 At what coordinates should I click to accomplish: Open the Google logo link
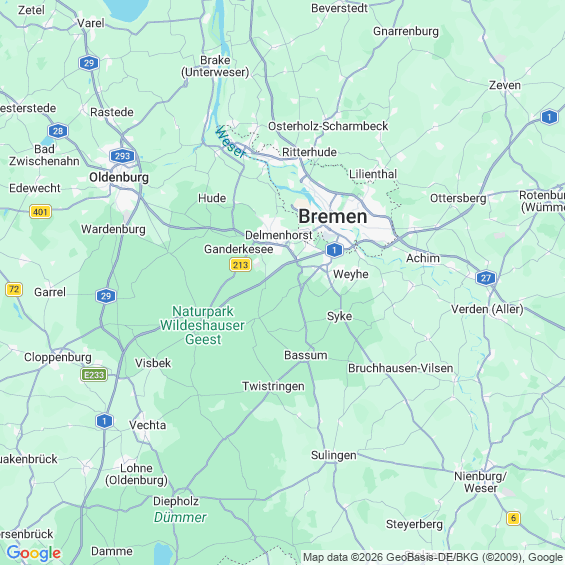[x=34, y=552]
